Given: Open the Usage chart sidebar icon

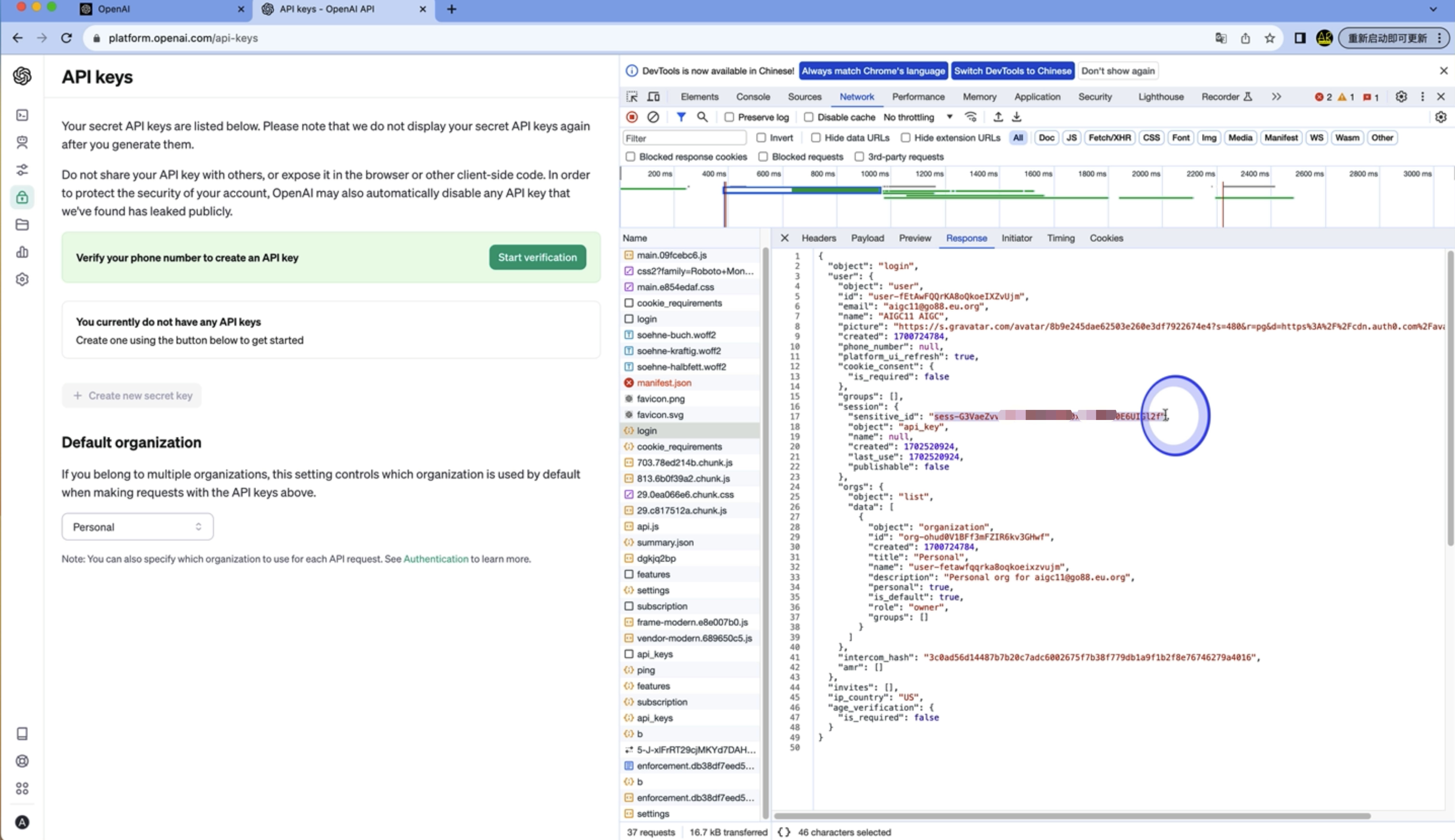Looking at the screenshot, I should [22, 252].
